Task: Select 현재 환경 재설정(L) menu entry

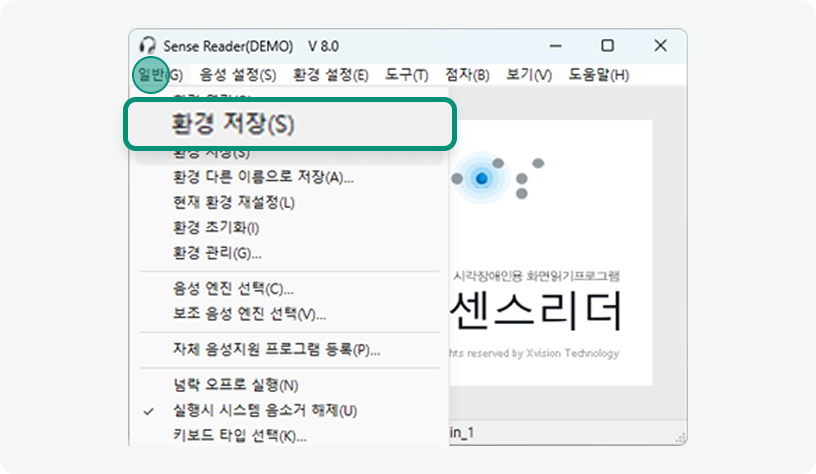Action: (x=289, y=202)
